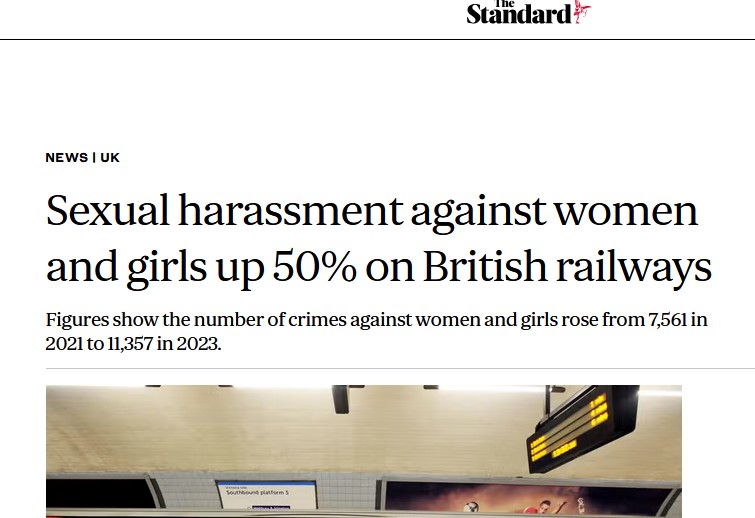The height and width of the screenshot is (518, 755).
Task: Click the word 'Sexual' starting the headline
Action: (109, 212)
